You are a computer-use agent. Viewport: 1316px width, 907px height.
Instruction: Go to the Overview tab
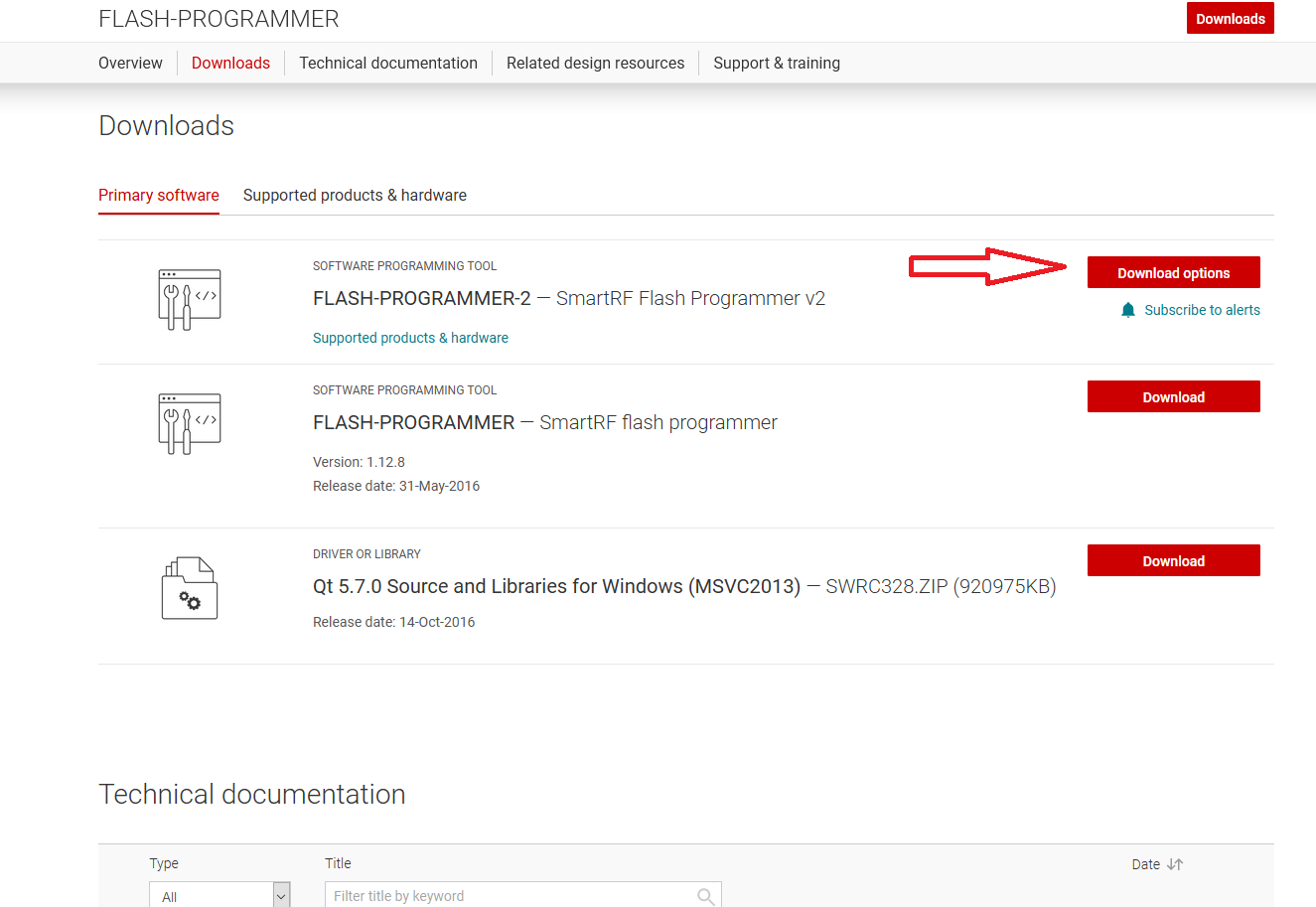point(130,63)
